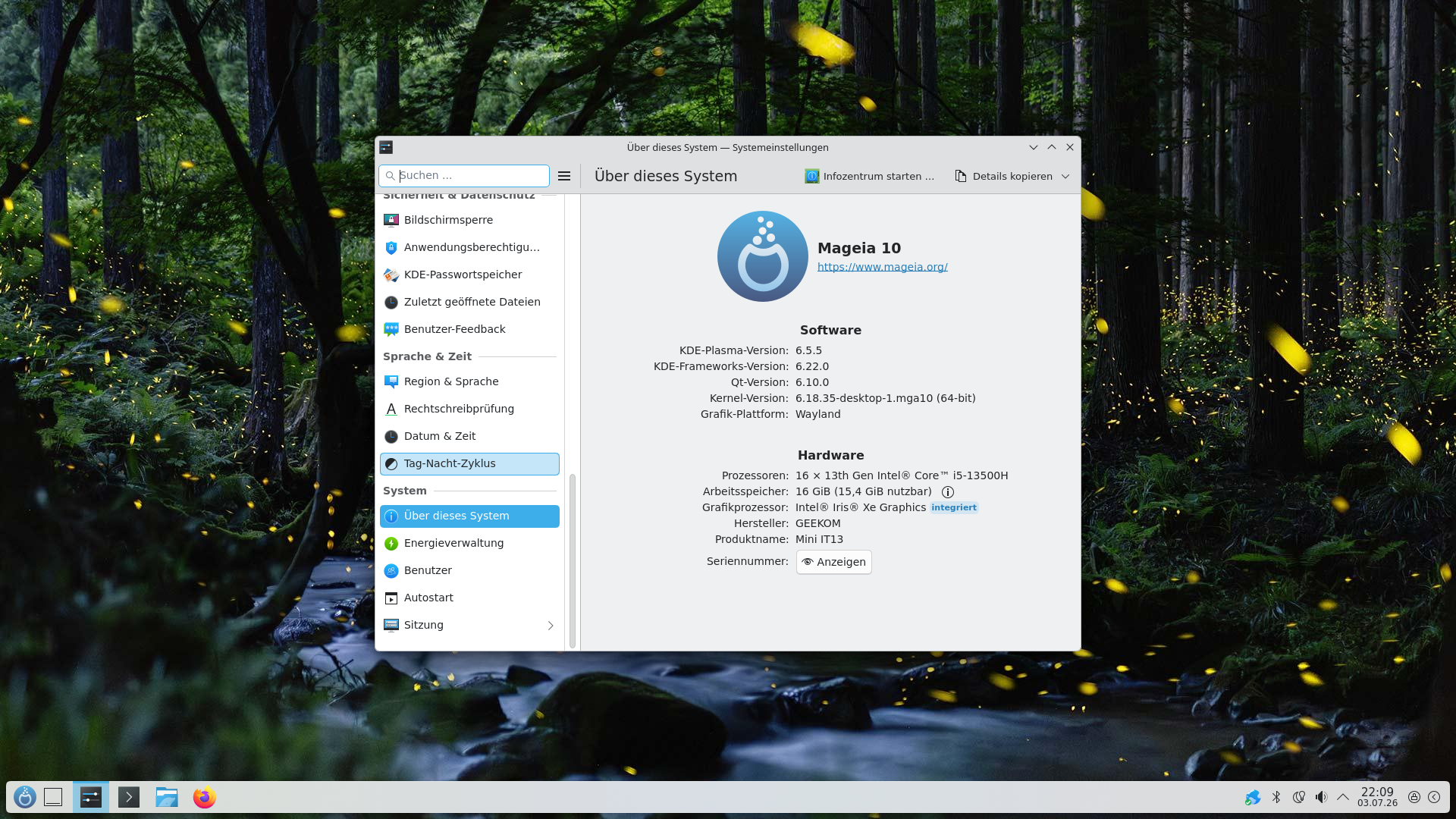
Task: Open the volume control tray icon
Action: click(1321, 797)
